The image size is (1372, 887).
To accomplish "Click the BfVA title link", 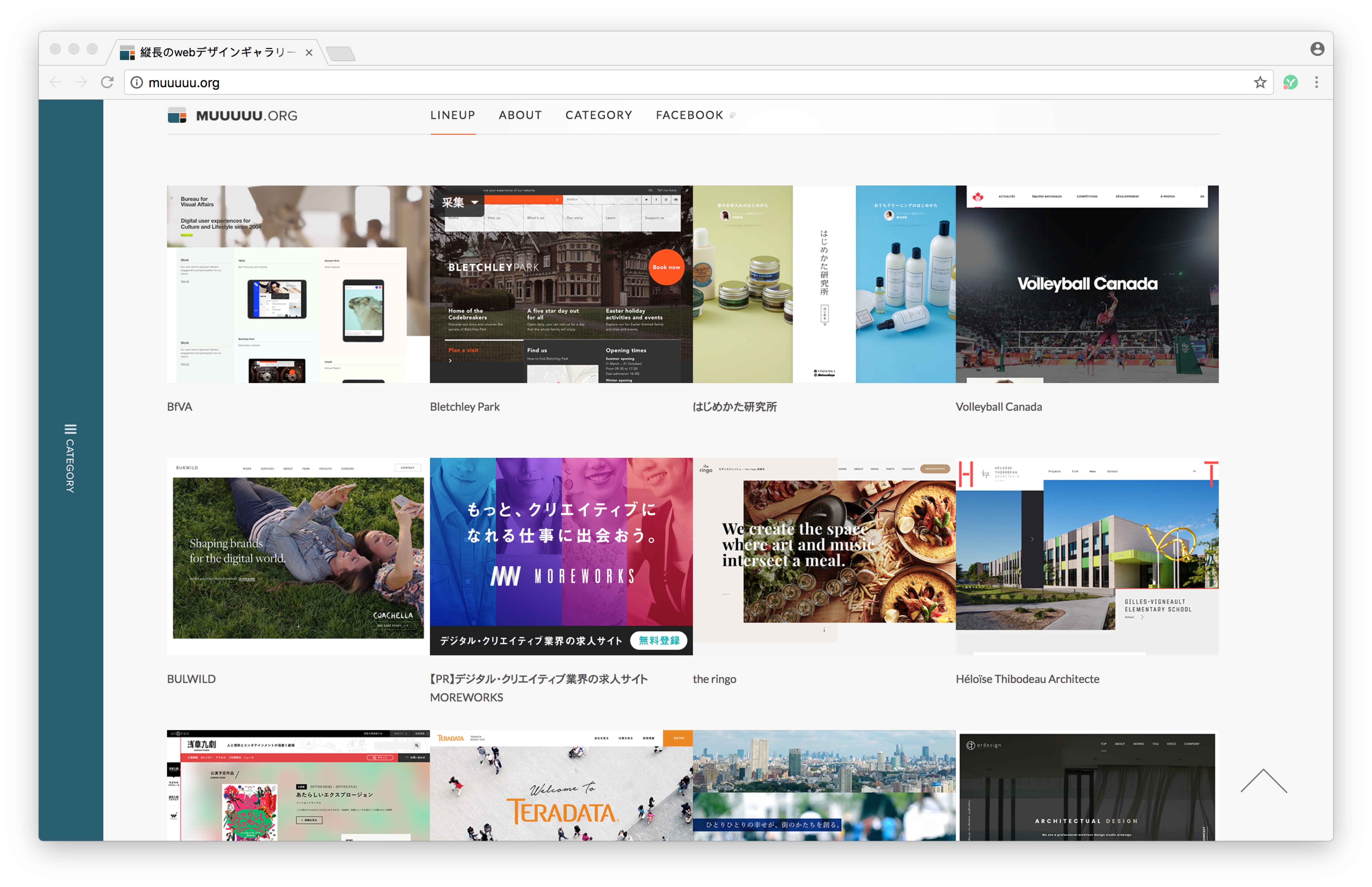I will (180, 407).
